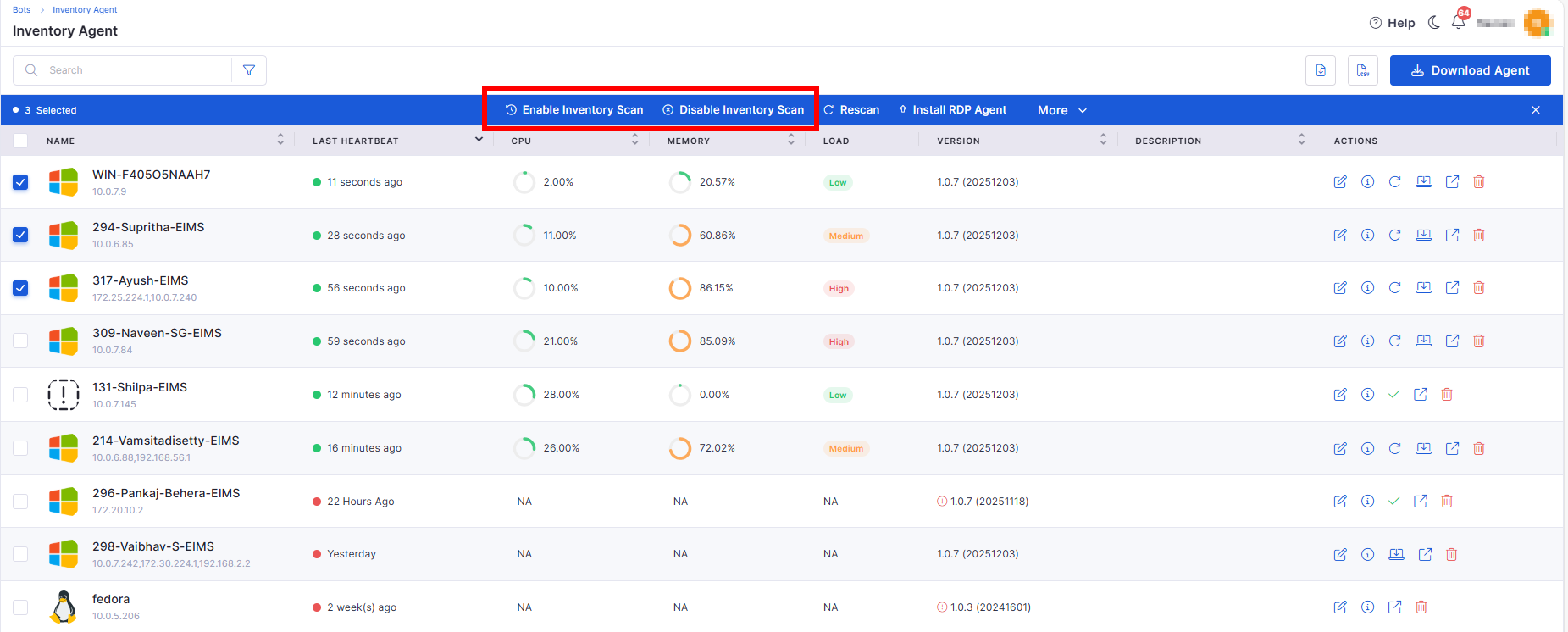Open external link icon for 309-Naveen-SG-EIMS
This screenshot has width=1568, height=632.
point(1452,341)
